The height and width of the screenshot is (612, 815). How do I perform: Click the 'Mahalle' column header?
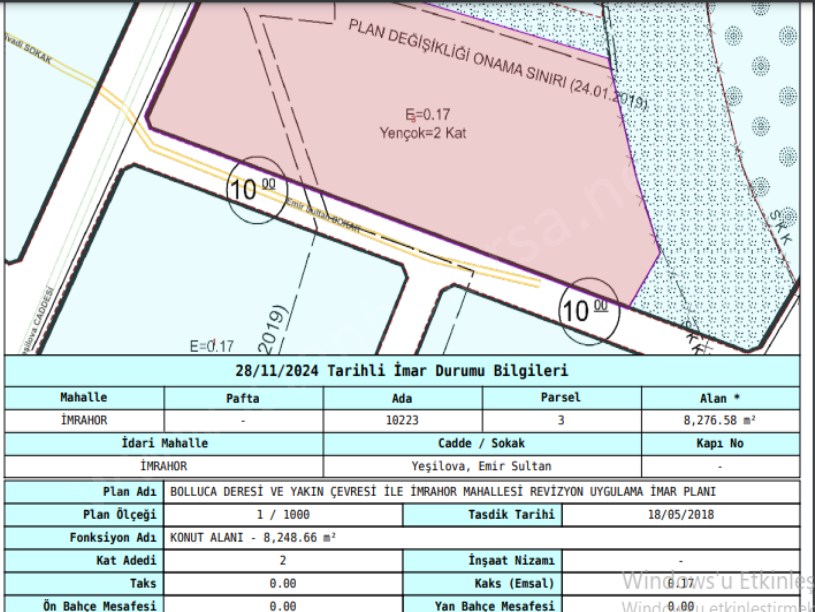[84, 397]
